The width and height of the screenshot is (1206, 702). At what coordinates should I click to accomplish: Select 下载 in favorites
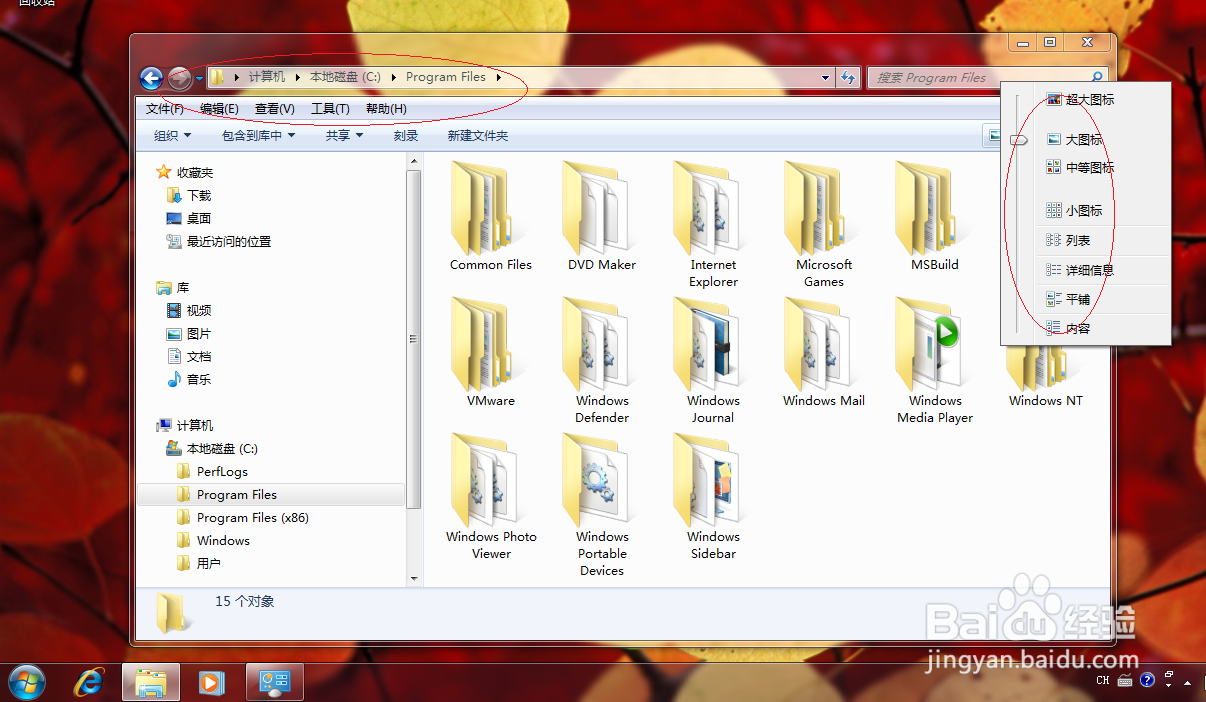(199, 195)
